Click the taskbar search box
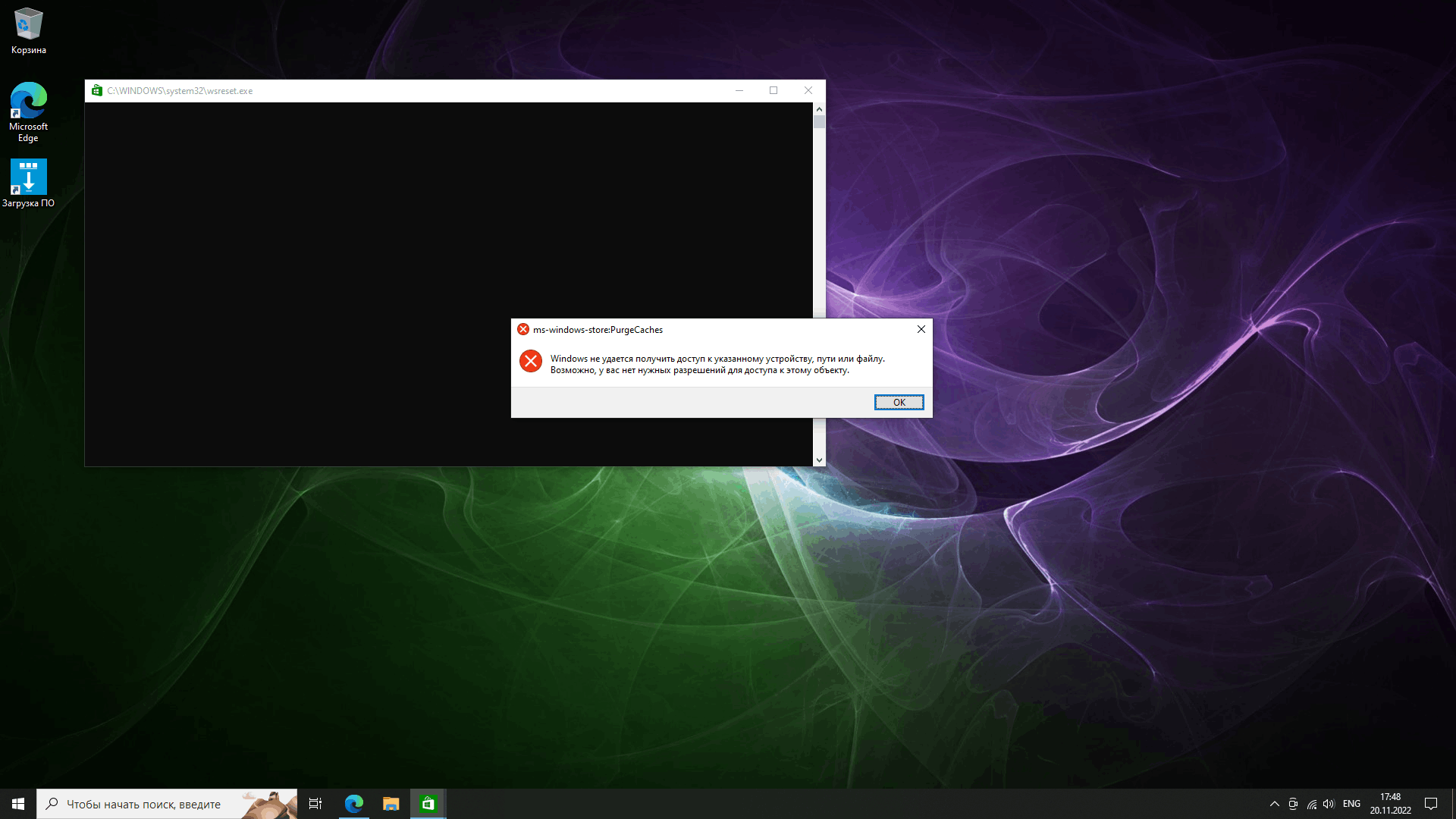 [167, 804]
